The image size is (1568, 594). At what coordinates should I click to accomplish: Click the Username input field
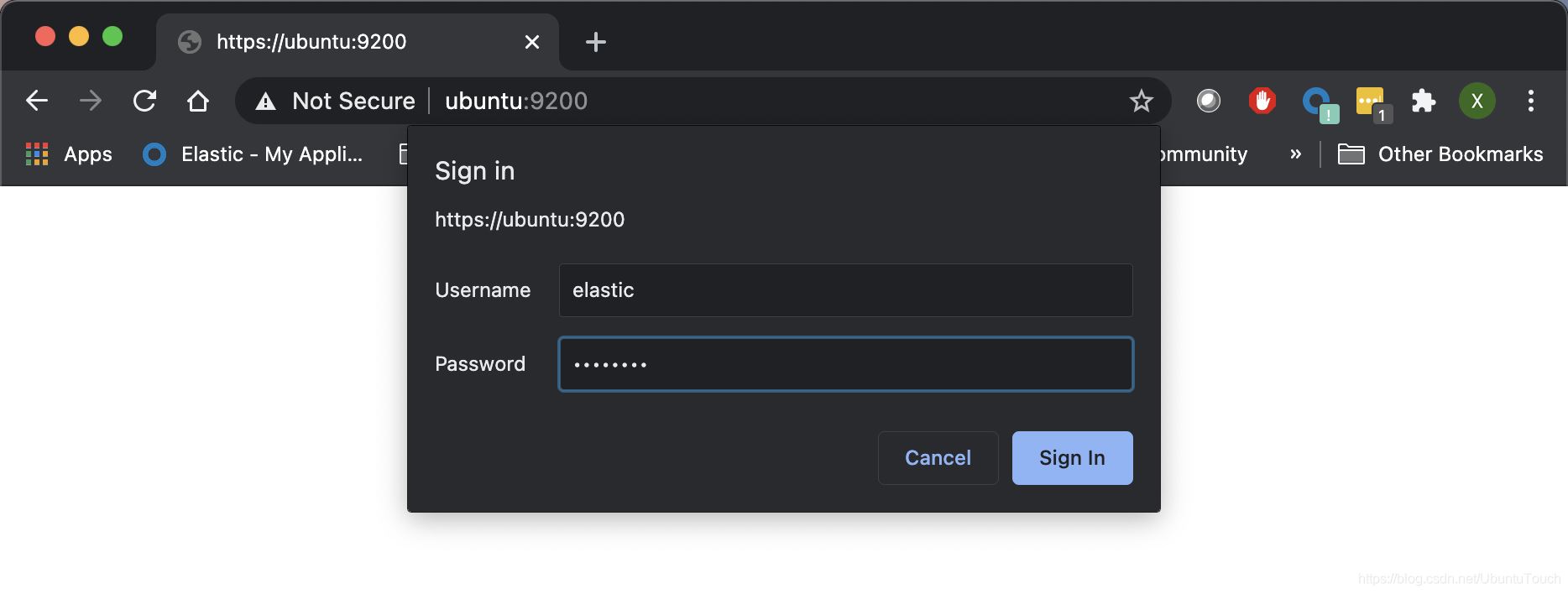[845, 290]
